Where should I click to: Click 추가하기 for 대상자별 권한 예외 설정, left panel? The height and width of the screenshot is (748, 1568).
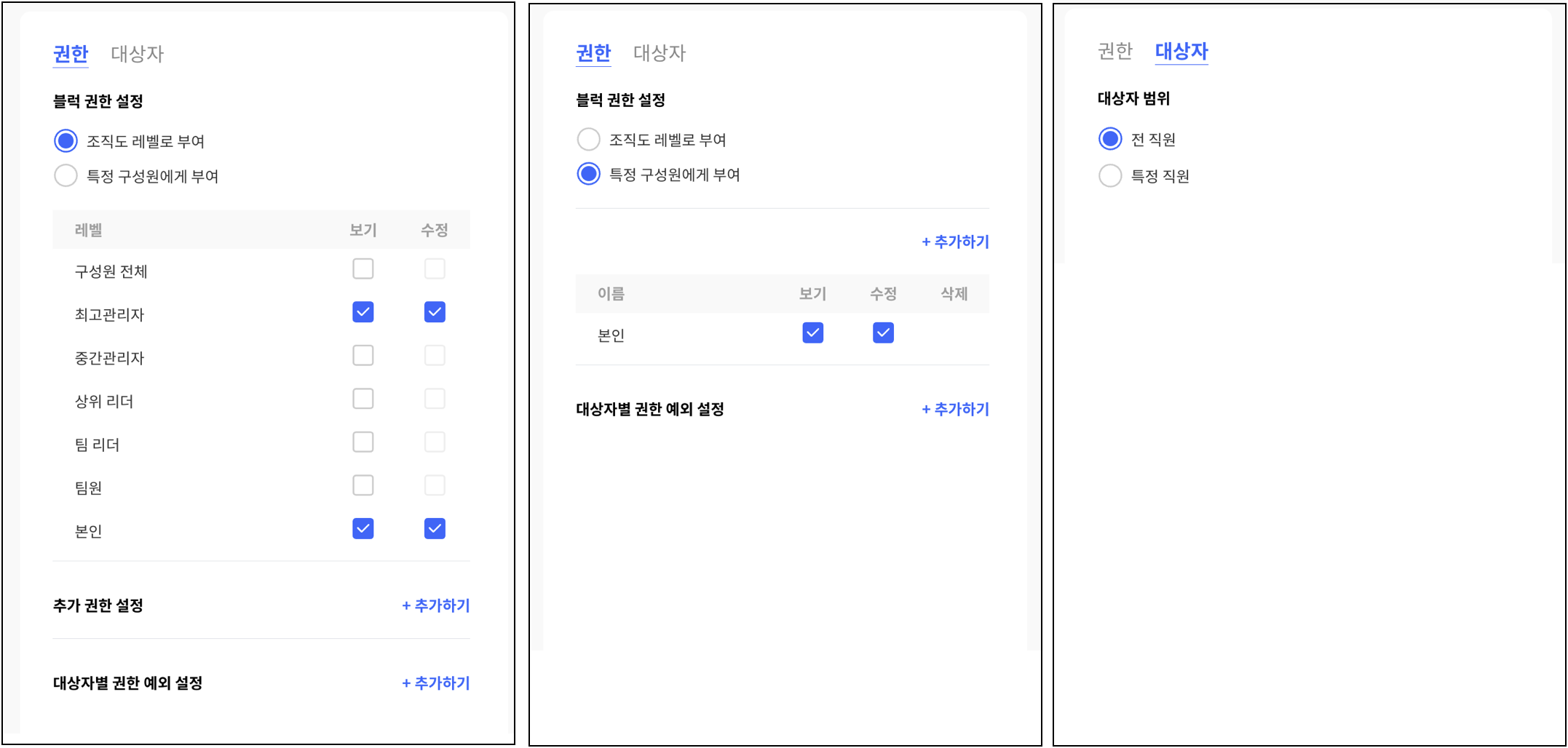[435, 683]
